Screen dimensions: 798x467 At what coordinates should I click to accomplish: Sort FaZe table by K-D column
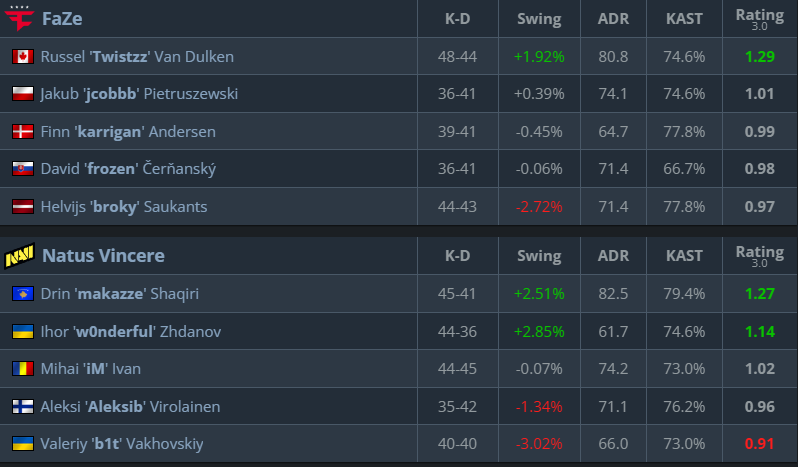(457, 19)
